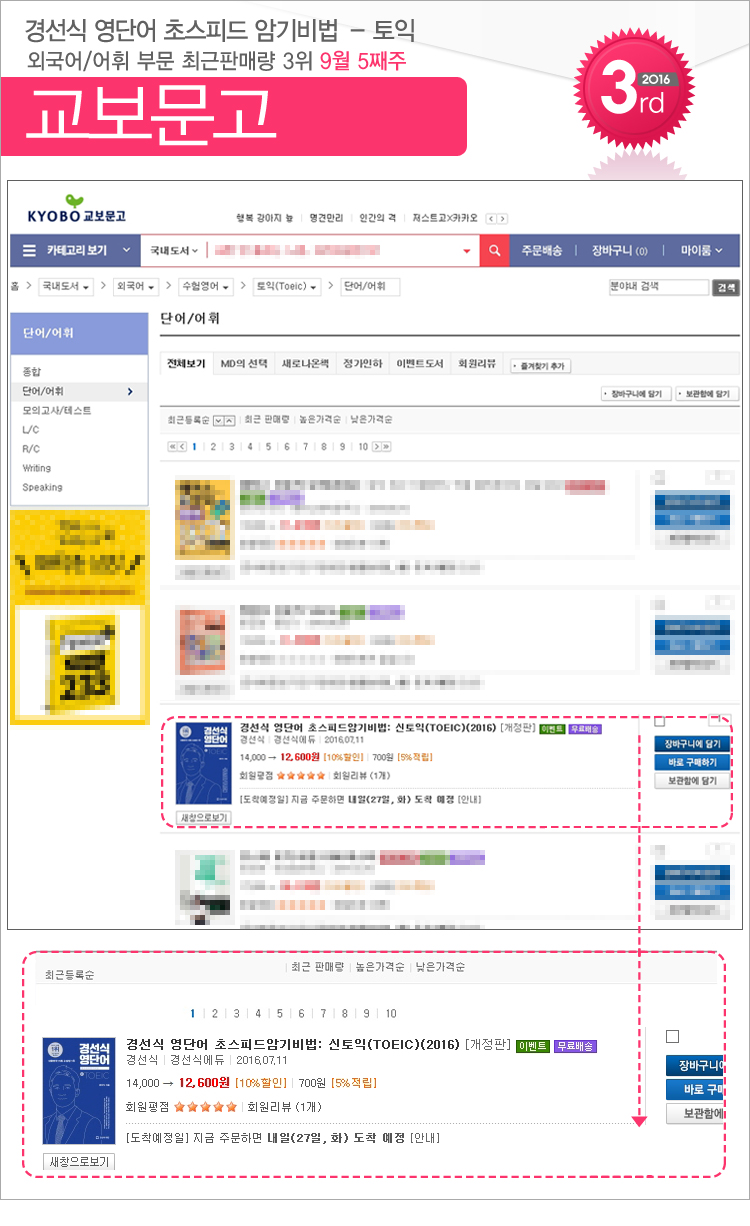Tick the checkbox in enlarged bottom listing
The image size is (750, 1226).
[672, 1036]
